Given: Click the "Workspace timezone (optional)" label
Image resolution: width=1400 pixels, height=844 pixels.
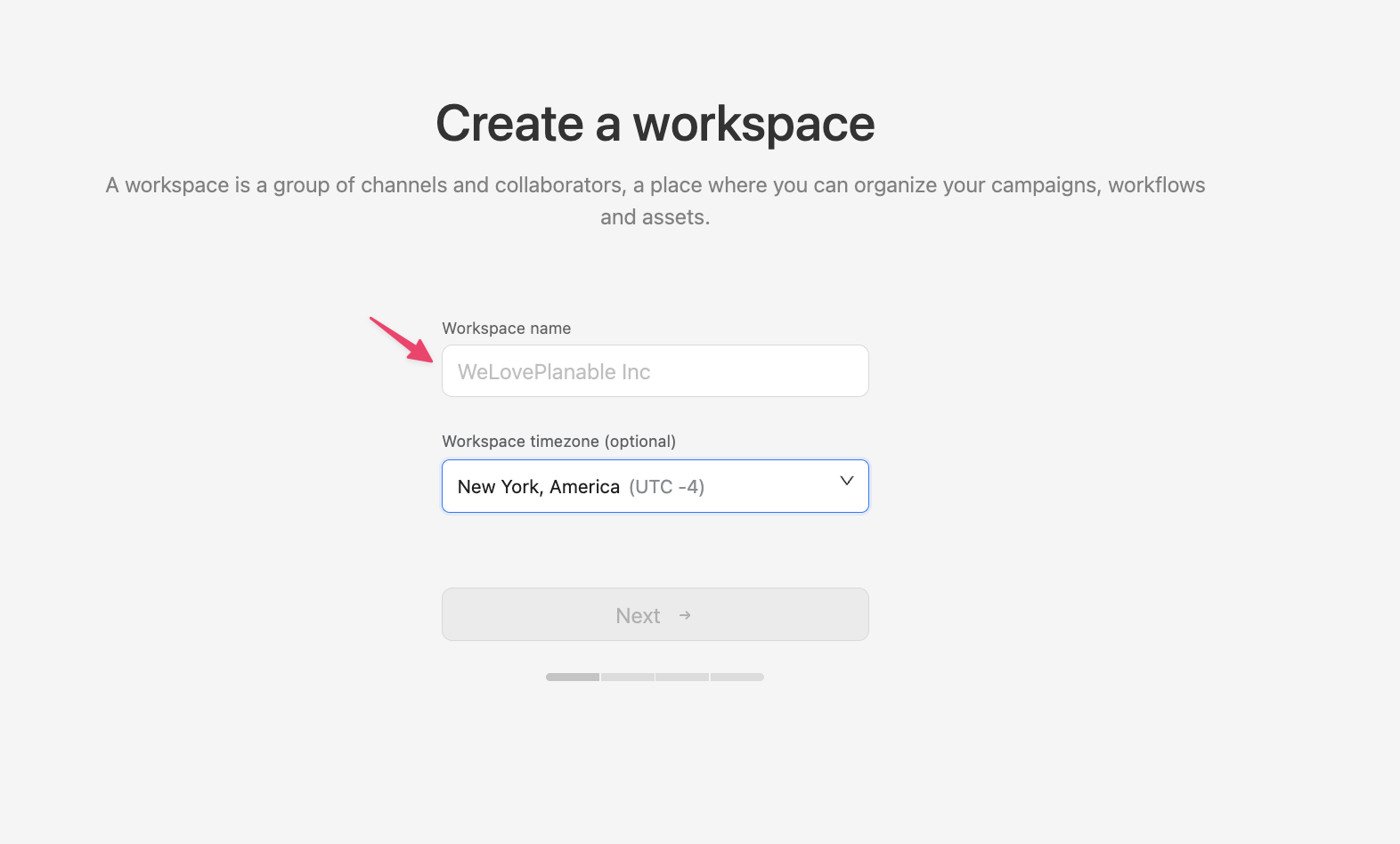Looking at the screenshot, I should (x=558, y=442).
